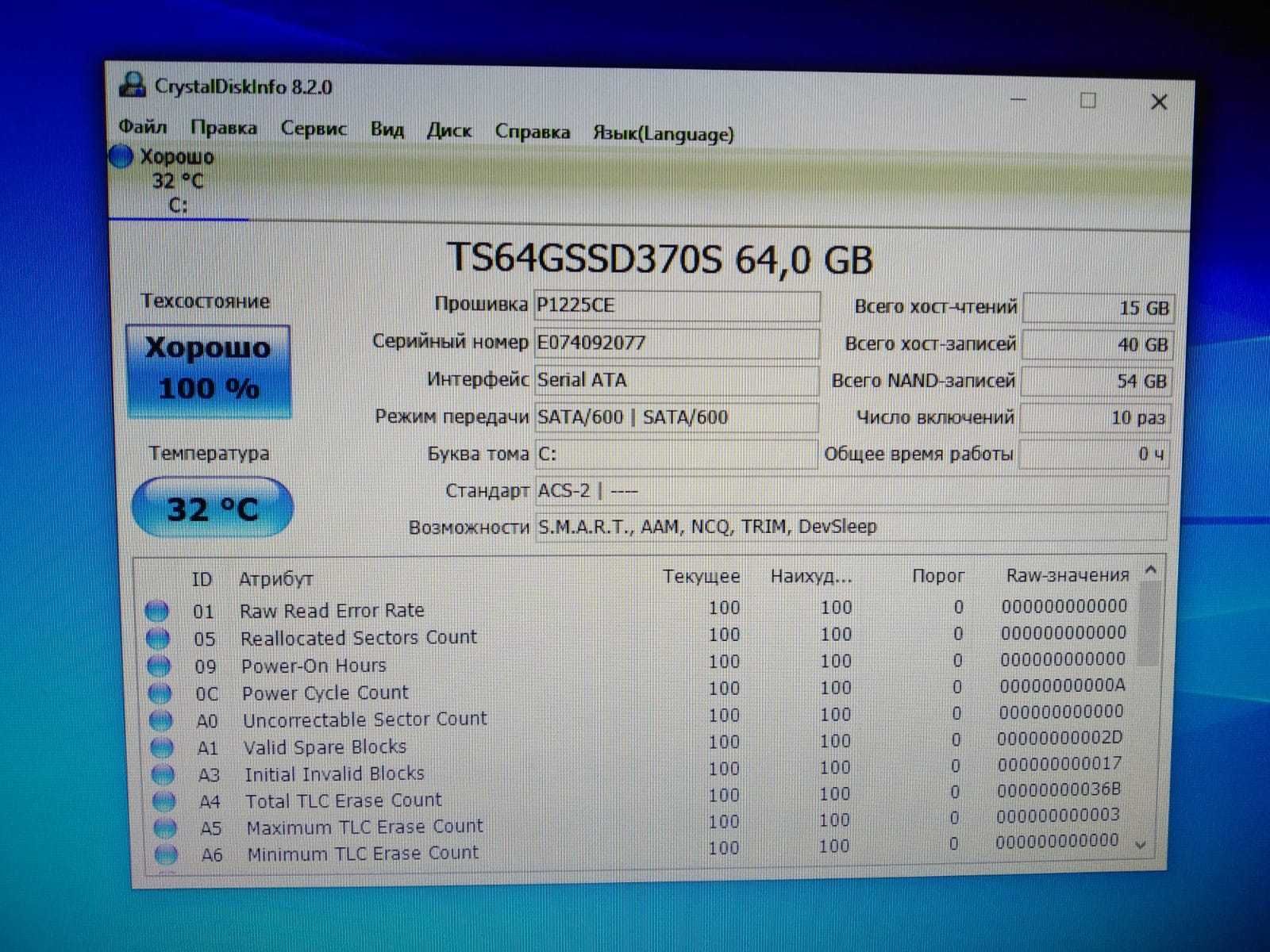Click the Raw-значения column header
This screenshot has height=952, width=1270.
click(1067, 575)
